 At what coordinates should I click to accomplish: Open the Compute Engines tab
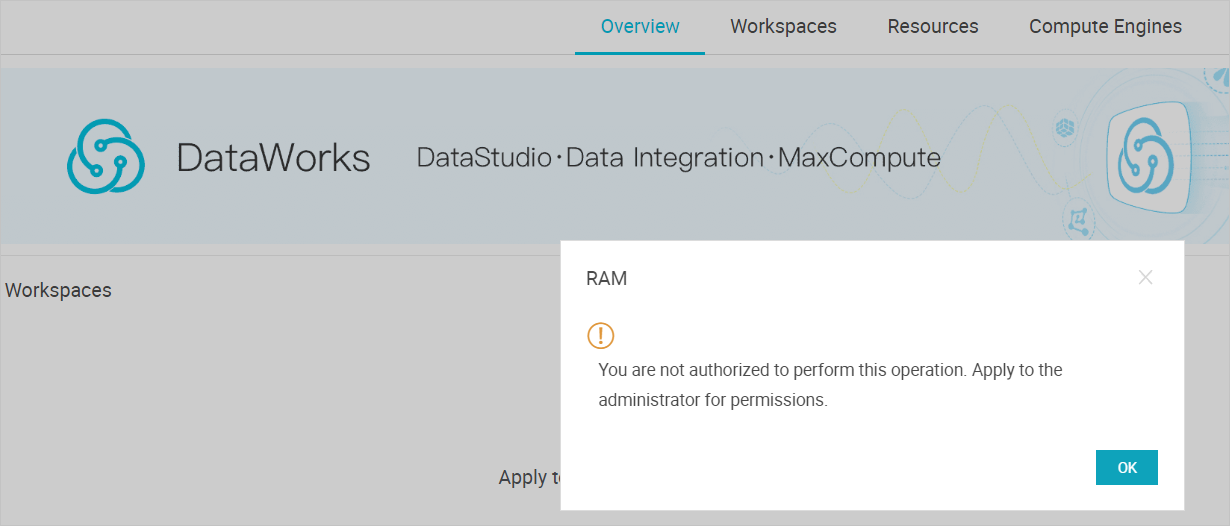[x=1105, y=27]
